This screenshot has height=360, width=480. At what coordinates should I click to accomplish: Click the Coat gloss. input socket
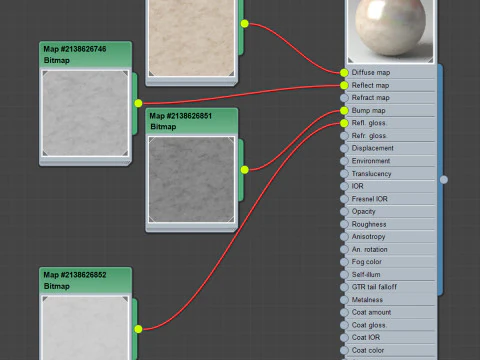point(344,325)
